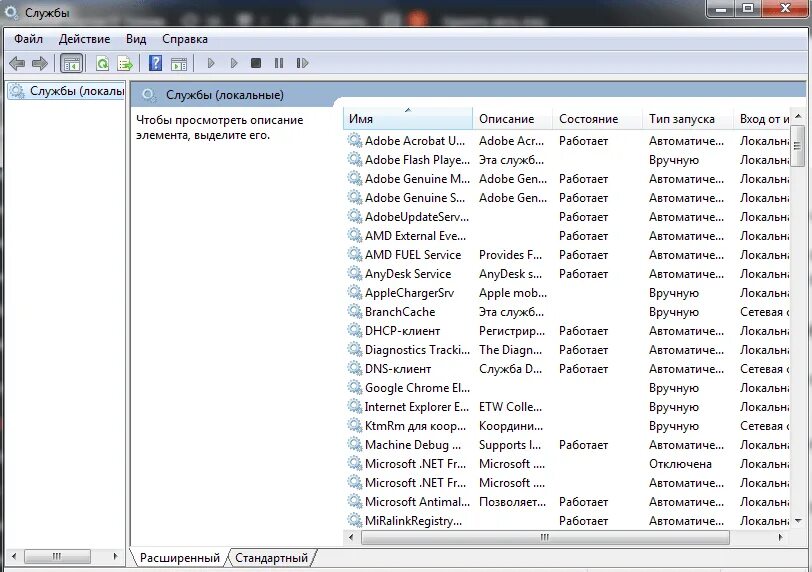
Task: Click the services list scroll-down arrow
Action: (x=798, y=521)
